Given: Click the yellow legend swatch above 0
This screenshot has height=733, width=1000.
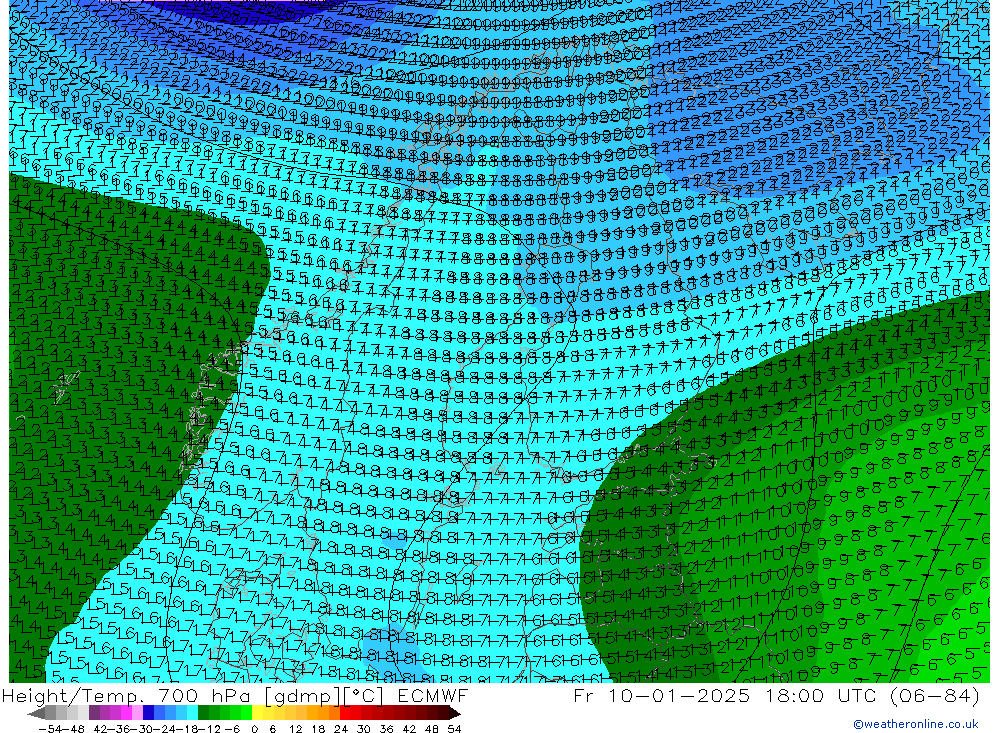Looking at the screenshot, I should pos(258,714).
